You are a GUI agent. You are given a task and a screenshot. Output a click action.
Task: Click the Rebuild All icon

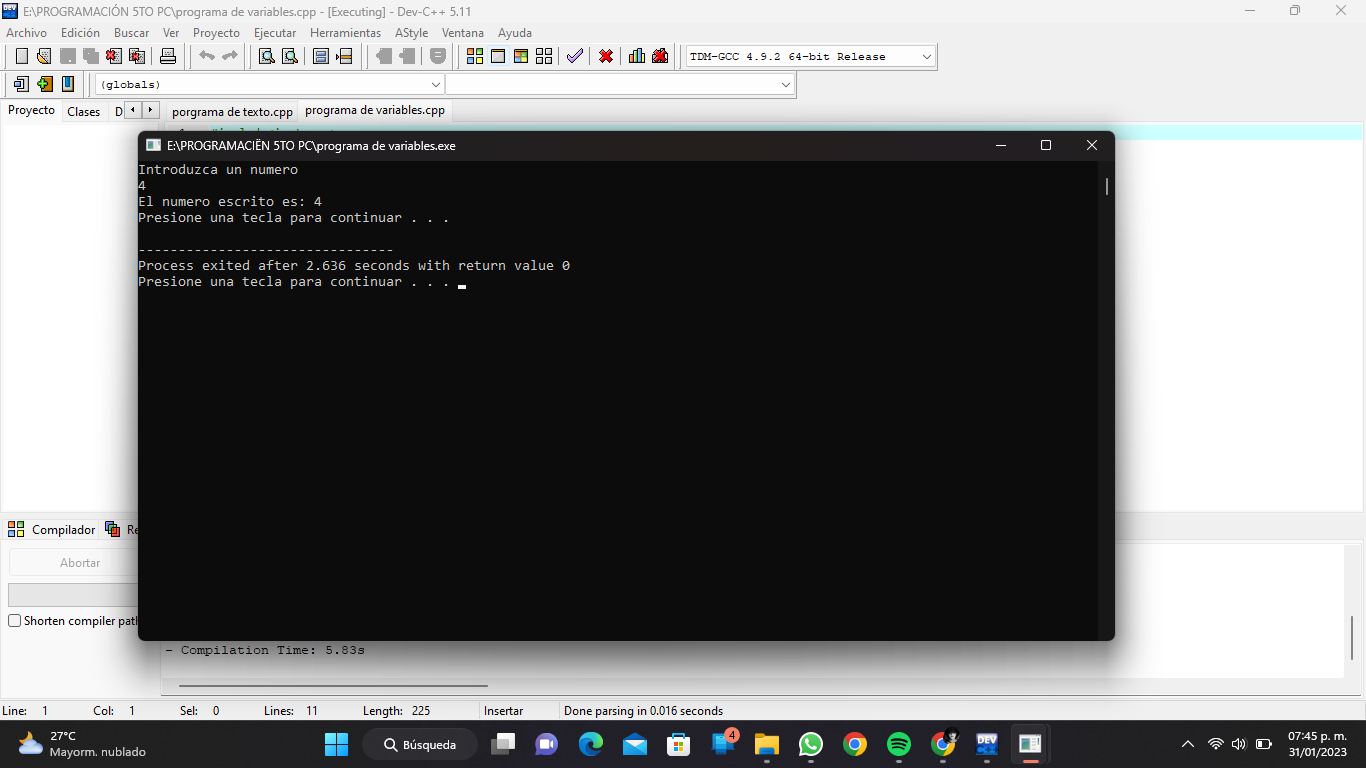coord(544,56)
